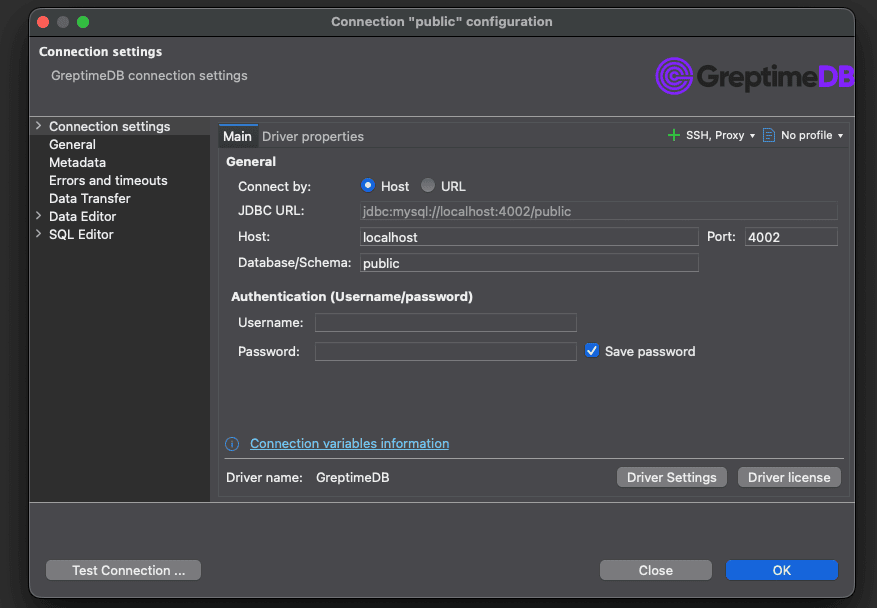This screenshot has height=608, width=877.
Task: Expand the Data Editor tree node
Action: point(39,216)
